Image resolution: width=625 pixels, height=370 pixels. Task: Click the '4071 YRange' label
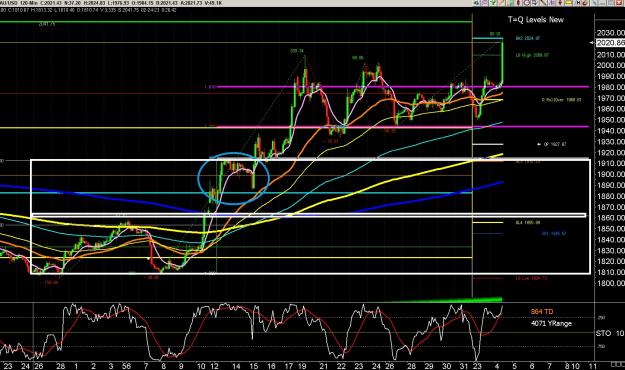[551, 323]
